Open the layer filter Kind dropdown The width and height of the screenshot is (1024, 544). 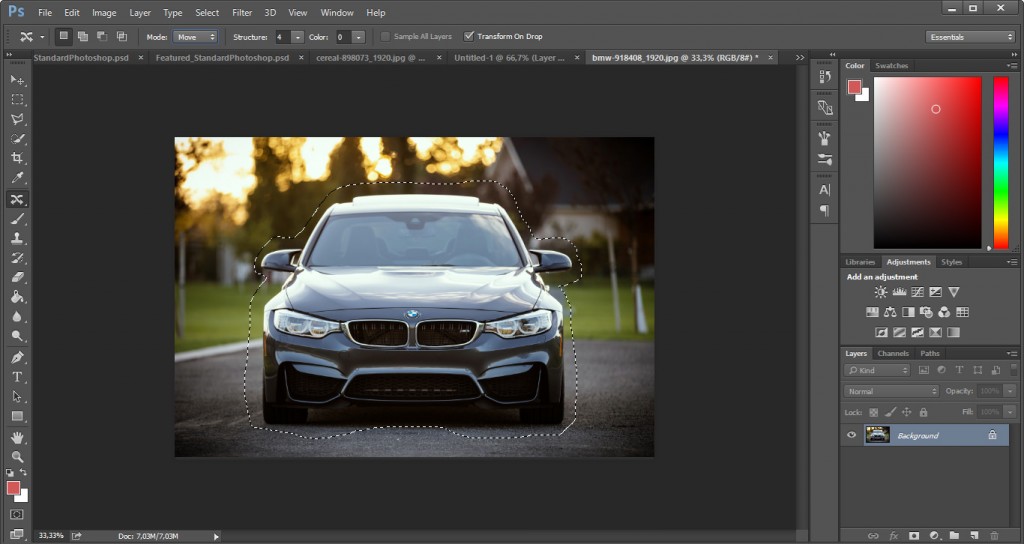point(876,370)
